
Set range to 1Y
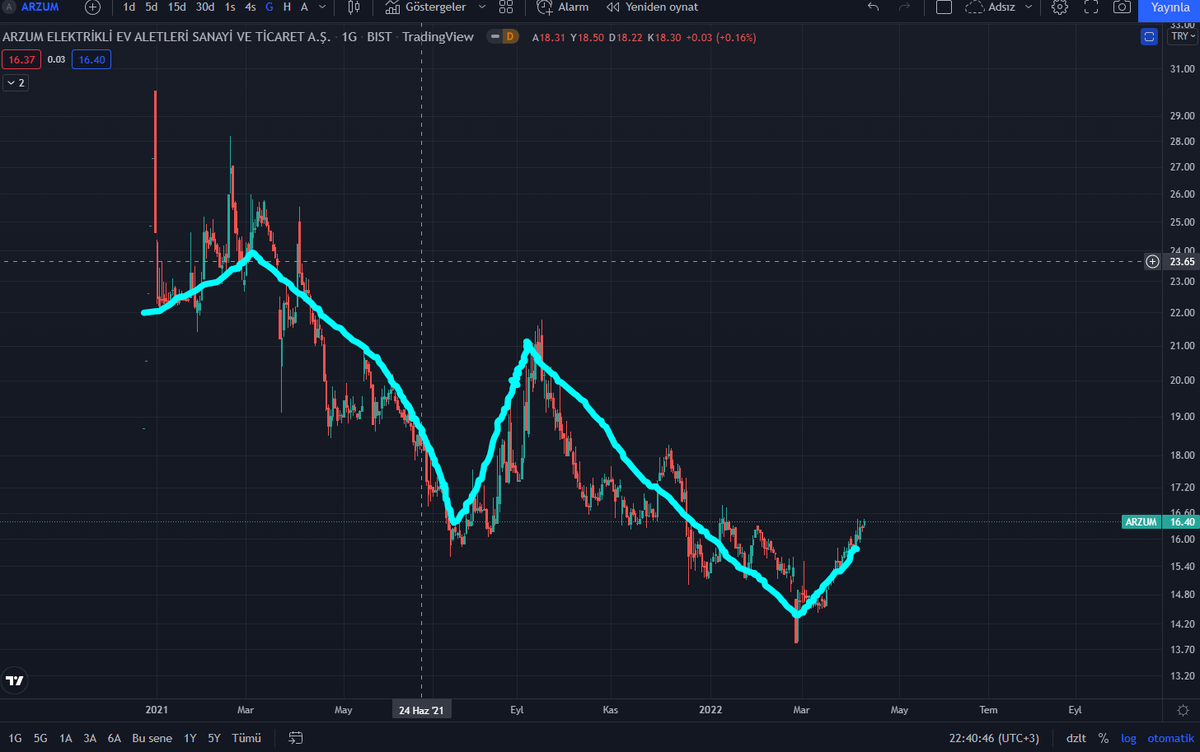190,738
